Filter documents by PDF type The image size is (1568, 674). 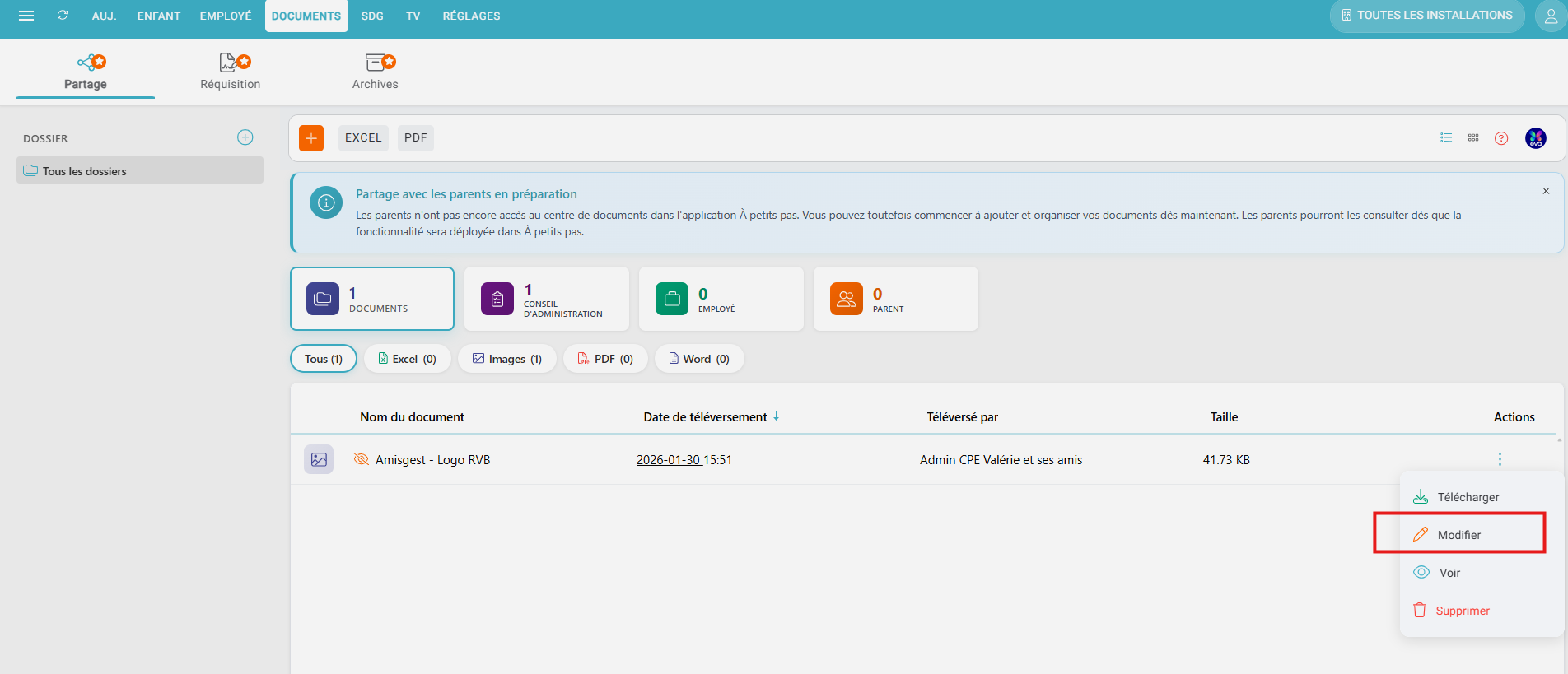[605, 359]
